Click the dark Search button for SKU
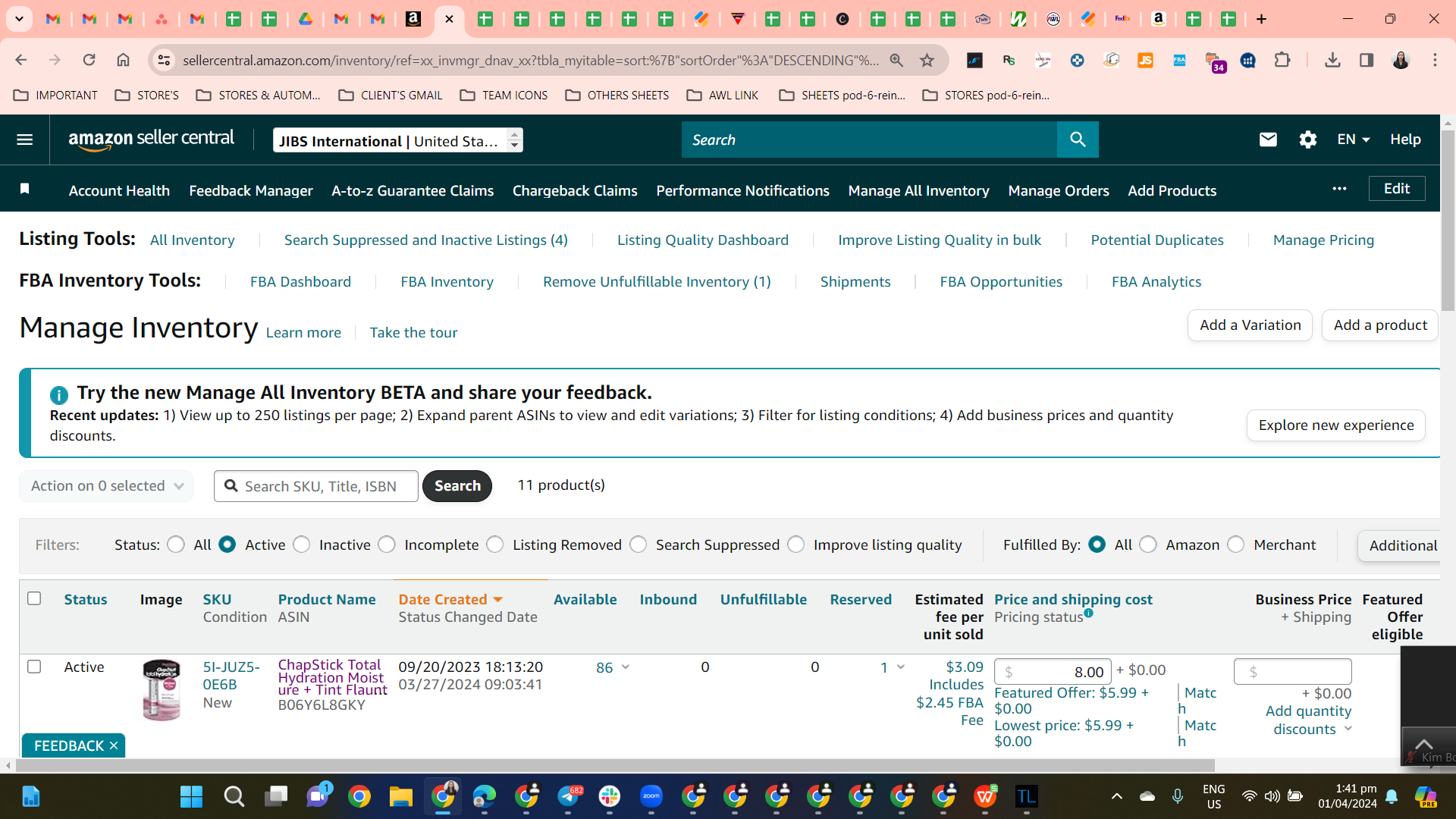This screenshot has width=1456, height=819. coord(457,486)
